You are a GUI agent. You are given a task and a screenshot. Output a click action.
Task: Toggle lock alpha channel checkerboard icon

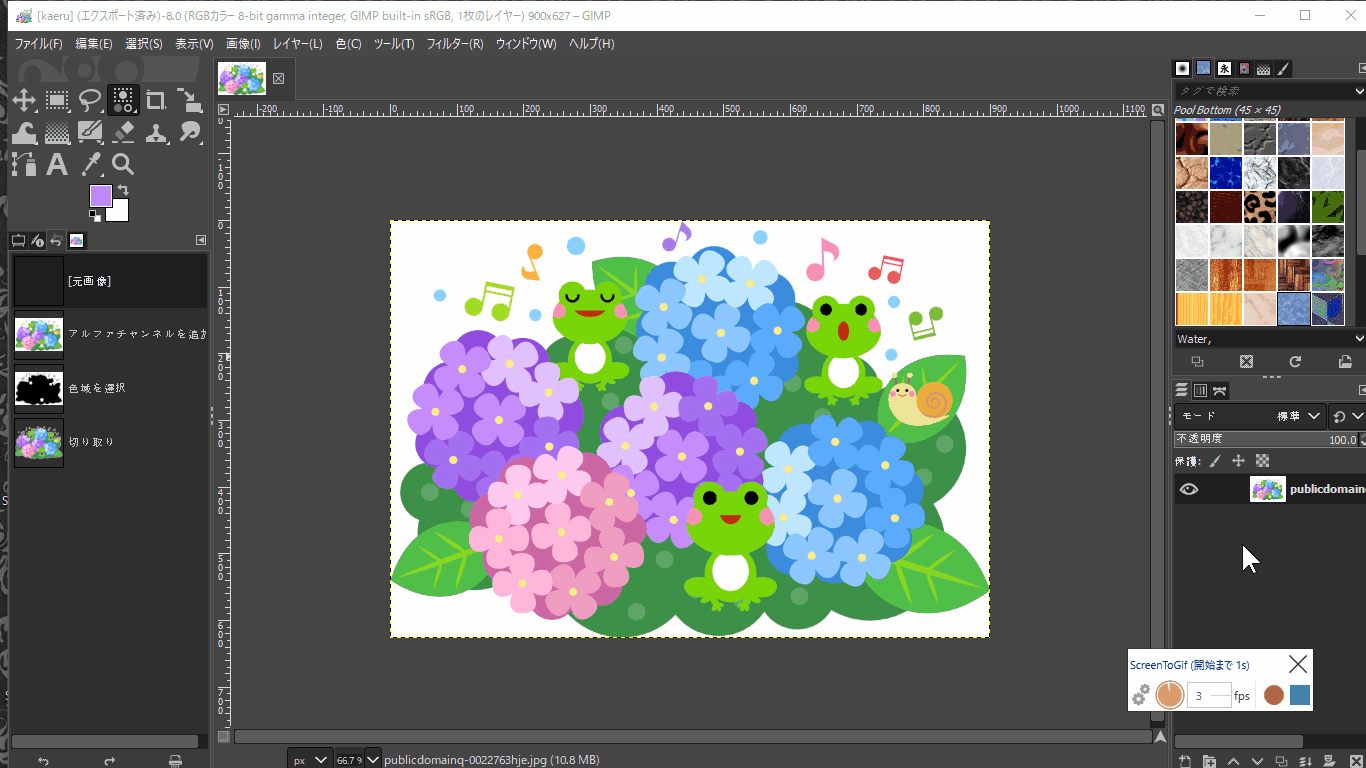click(x=1262, y=461)
